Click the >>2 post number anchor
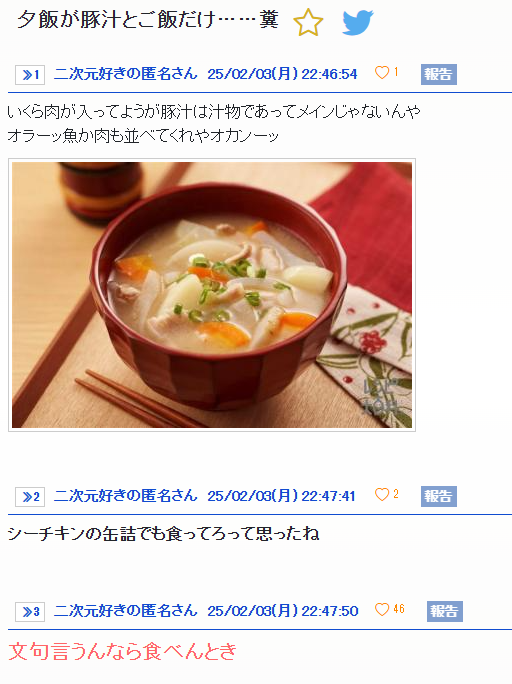The height and width of the screenshot is (684, 512). (x=30, y=496)
